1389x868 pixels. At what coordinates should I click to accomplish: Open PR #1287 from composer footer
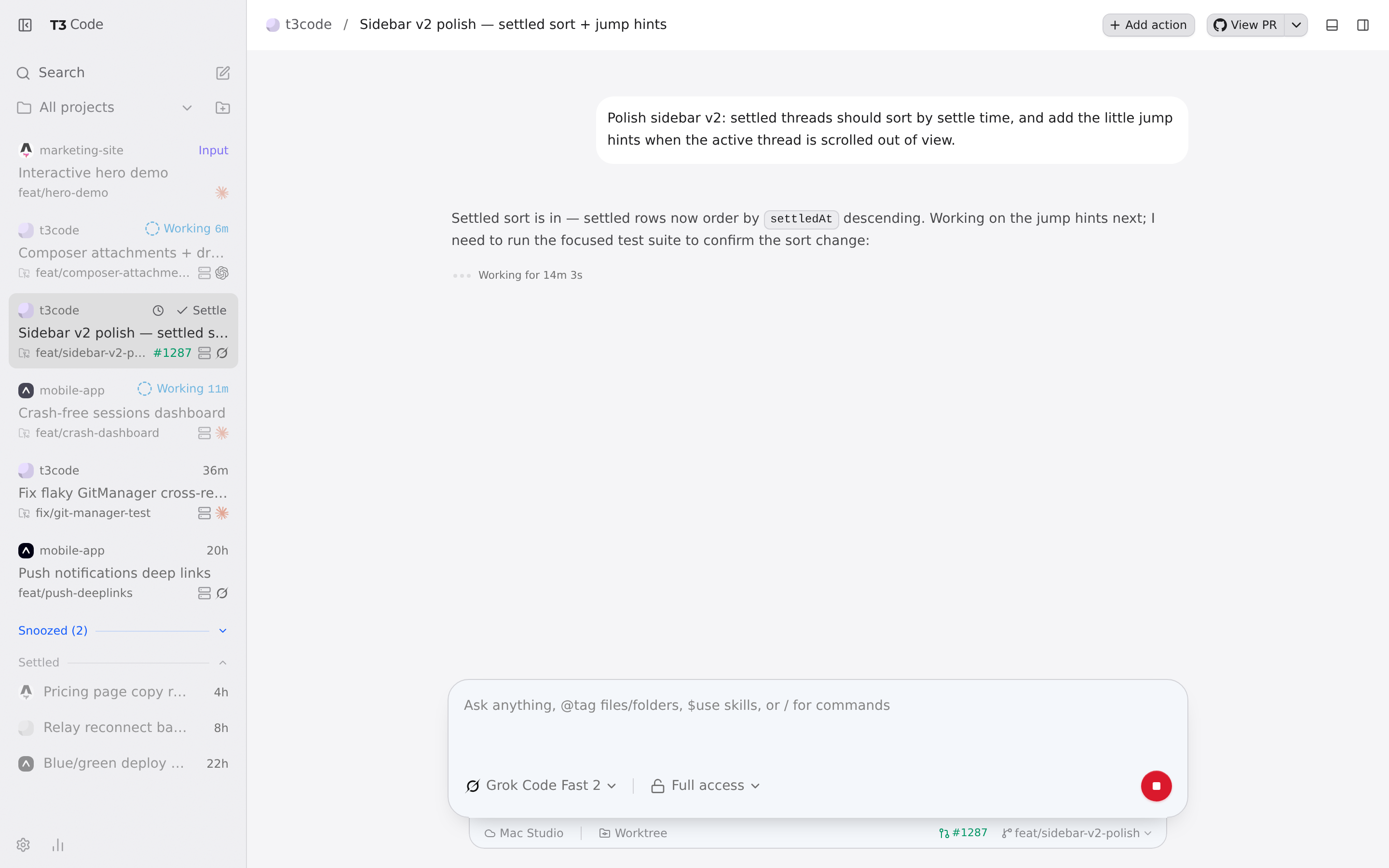[963, 833]
